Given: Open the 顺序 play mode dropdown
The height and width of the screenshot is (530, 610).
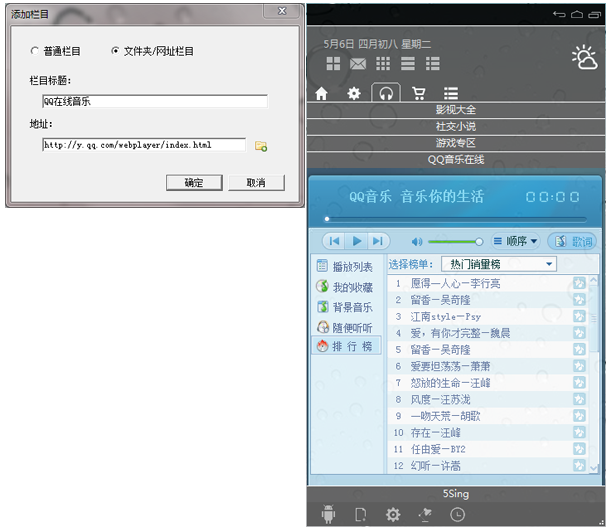Looking at the screenshot, I should pos(515,241).
